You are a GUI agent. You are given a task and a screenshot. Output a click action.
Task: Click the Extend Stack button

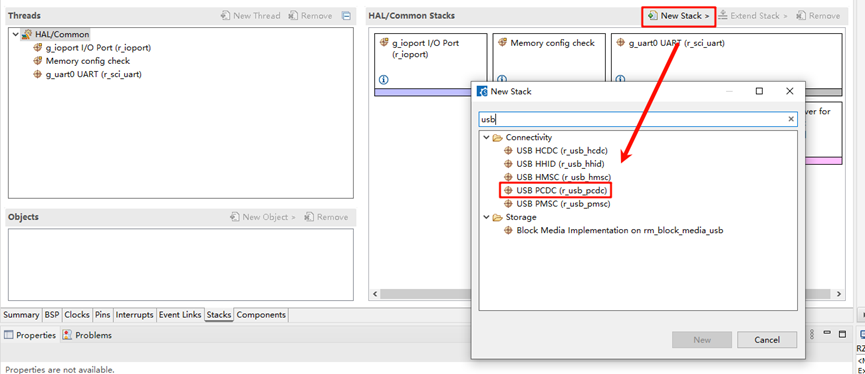[752, 16]
